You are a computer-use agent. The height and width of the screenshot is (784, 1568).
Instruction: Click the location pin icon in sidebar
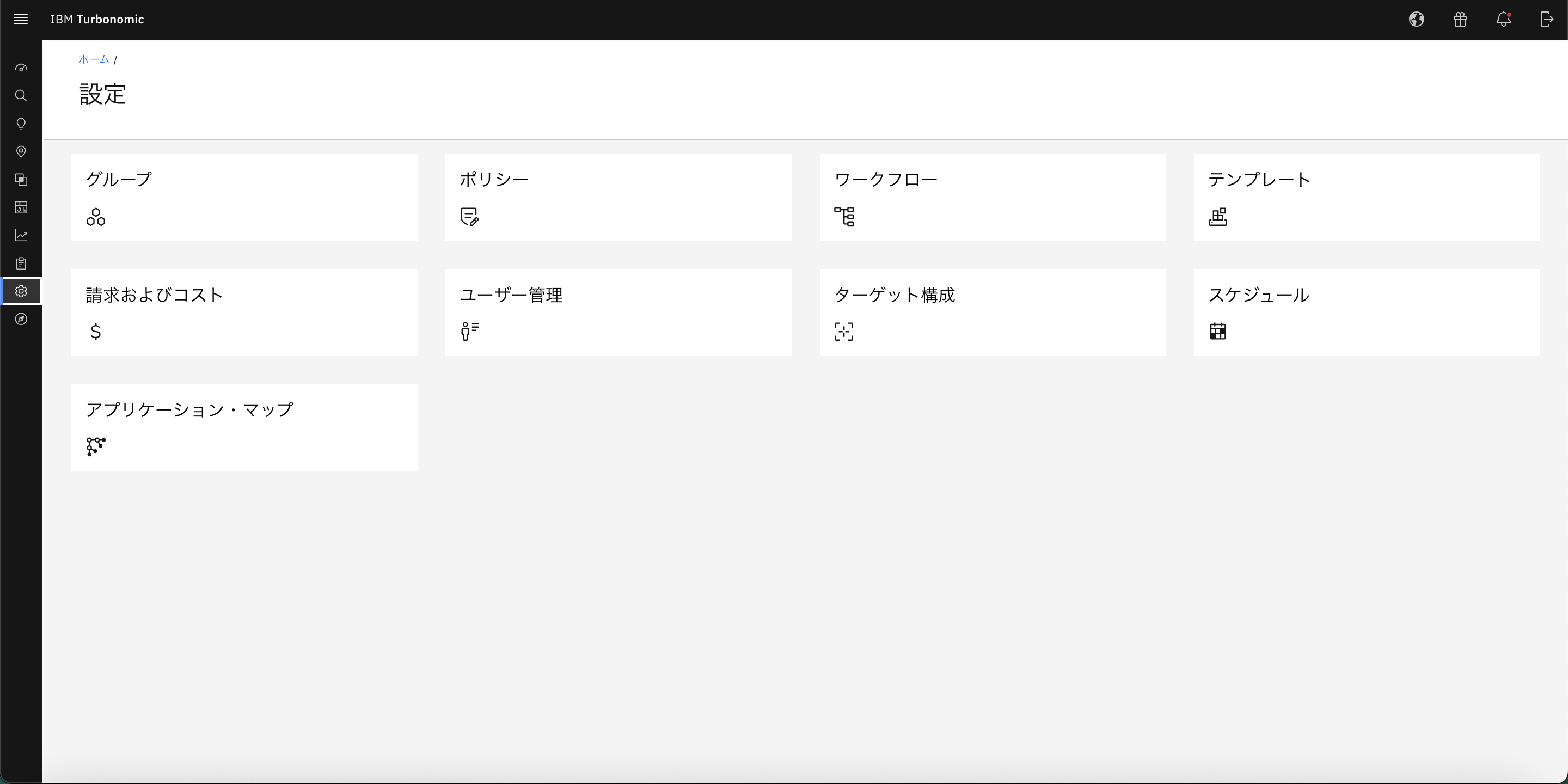pos(21,151)
